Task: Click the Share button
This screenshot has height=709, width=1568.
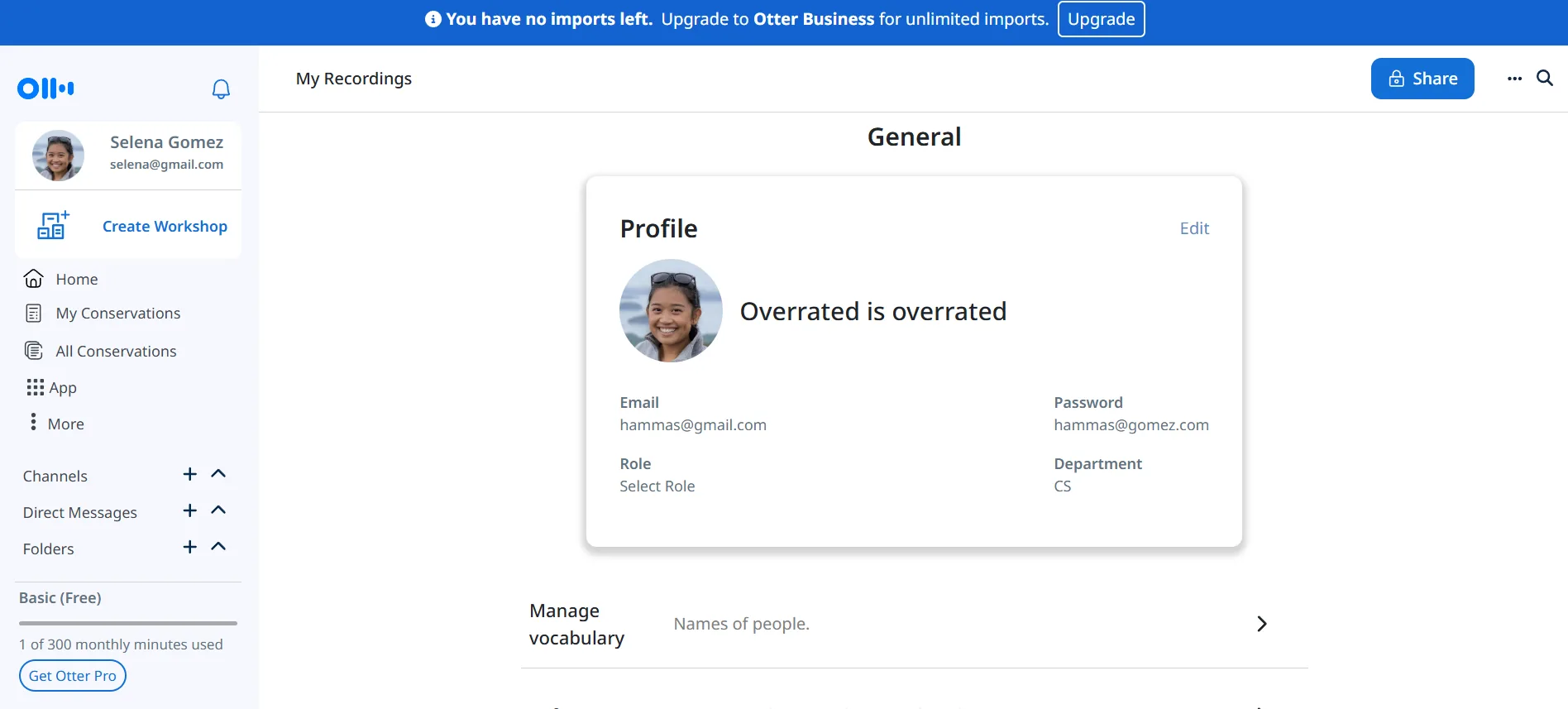Action: [1422, 79]
